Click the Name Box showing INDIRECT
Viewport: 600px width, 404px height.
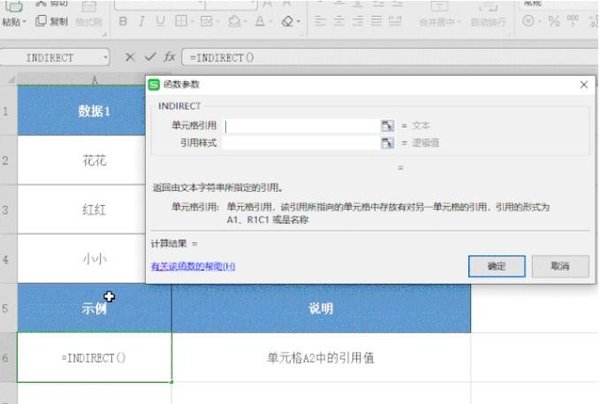point(50,58)
